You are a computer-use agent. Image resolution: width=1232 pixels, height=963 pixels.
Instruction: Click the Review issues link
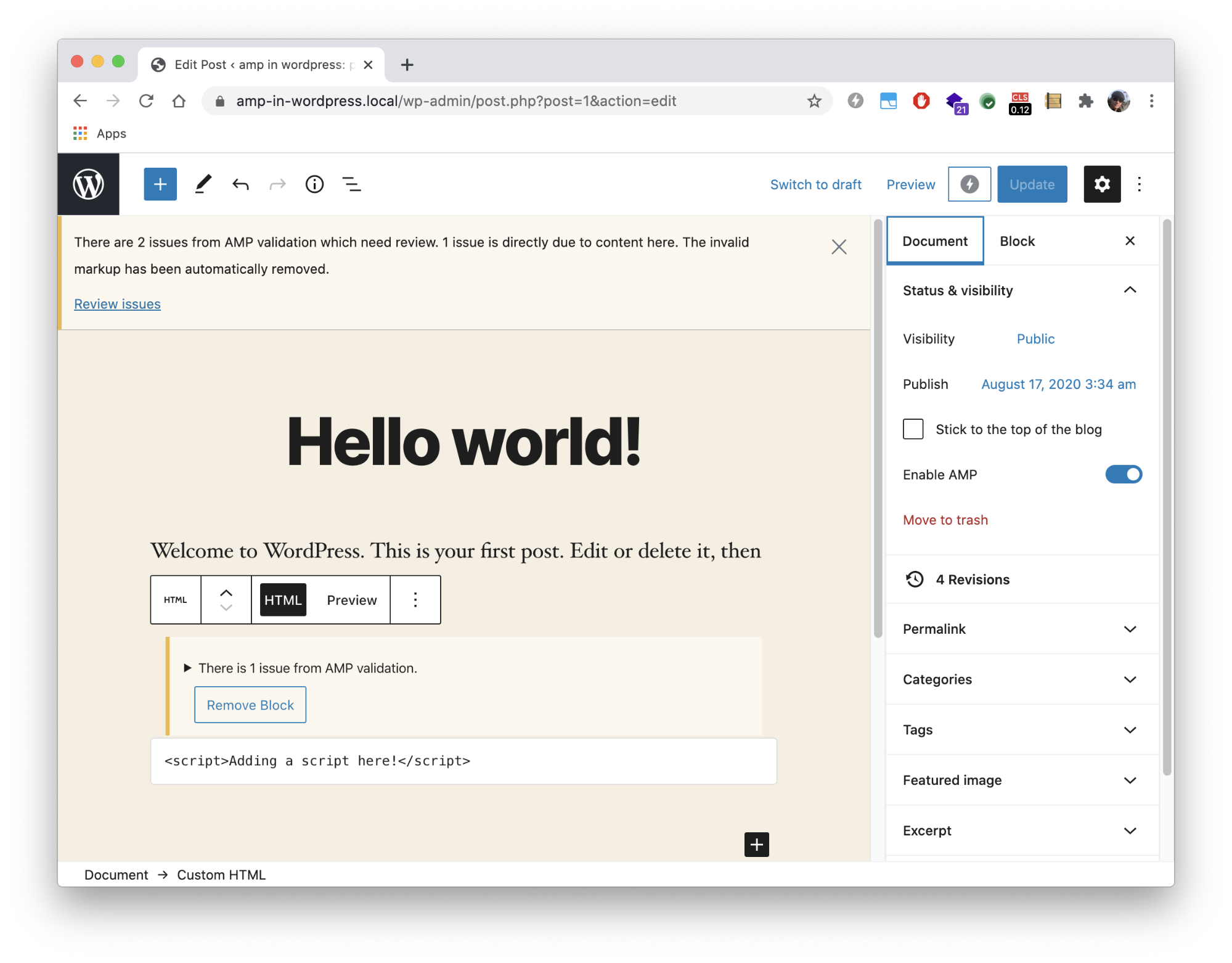(x=117, y=303)
